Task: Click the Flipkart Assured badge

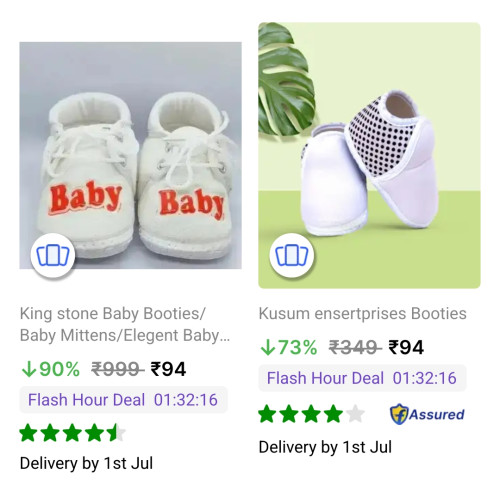Action: click(x=427, y=414)
